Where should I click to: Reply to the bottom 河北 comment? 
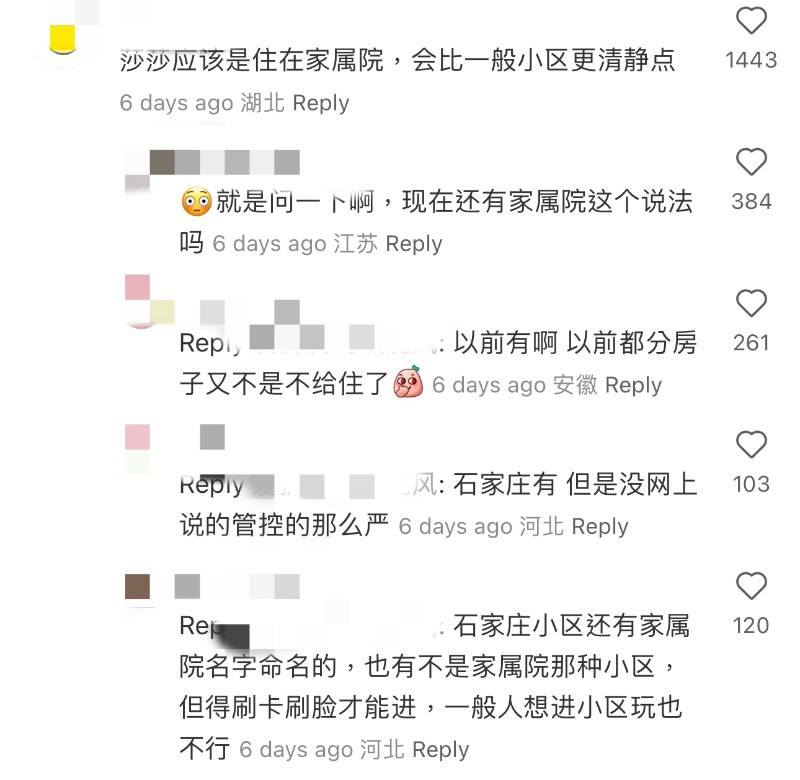coord(440,749)
